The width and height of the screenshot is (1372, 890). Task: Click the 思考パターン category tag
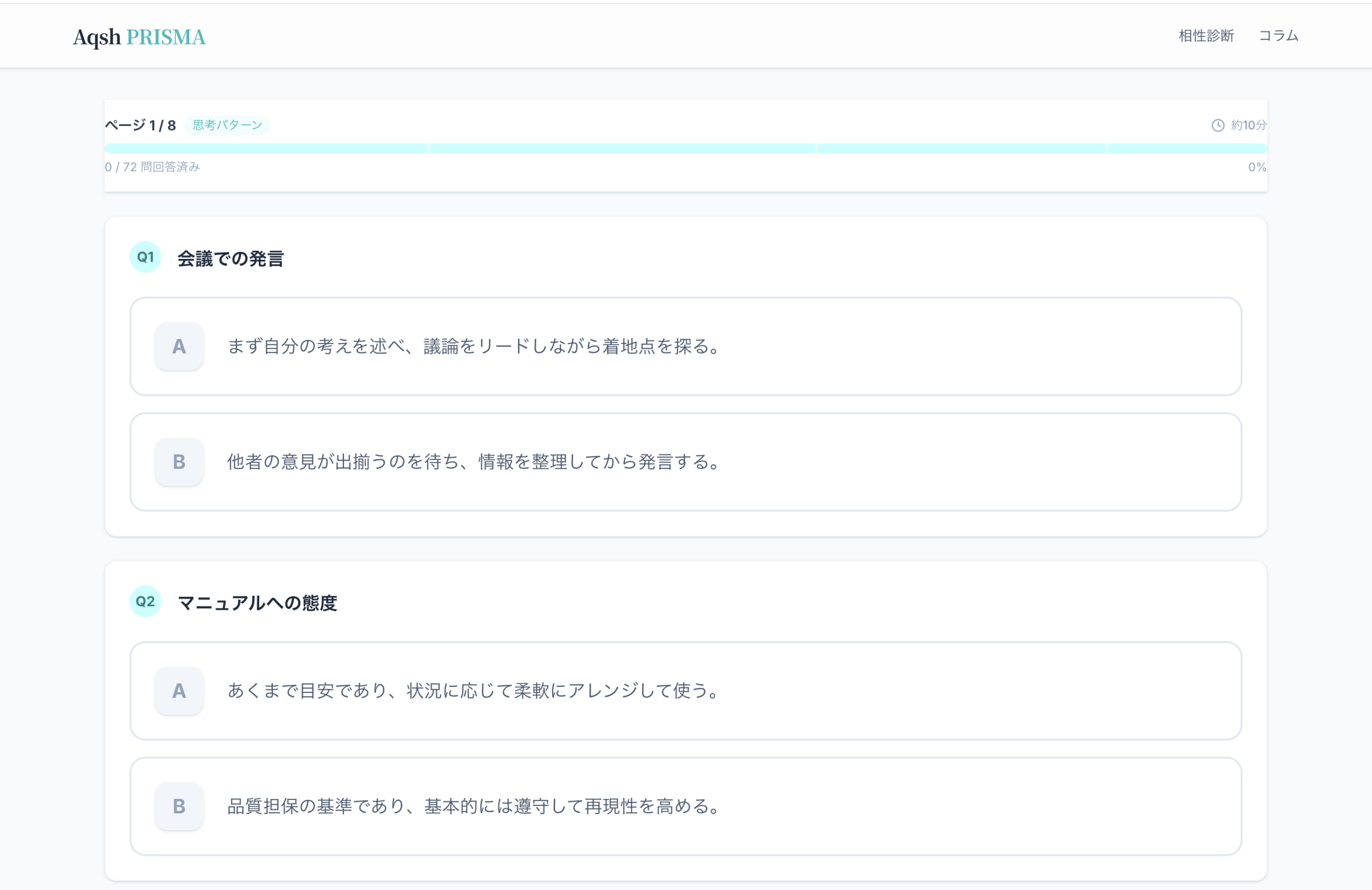point(227,125)
